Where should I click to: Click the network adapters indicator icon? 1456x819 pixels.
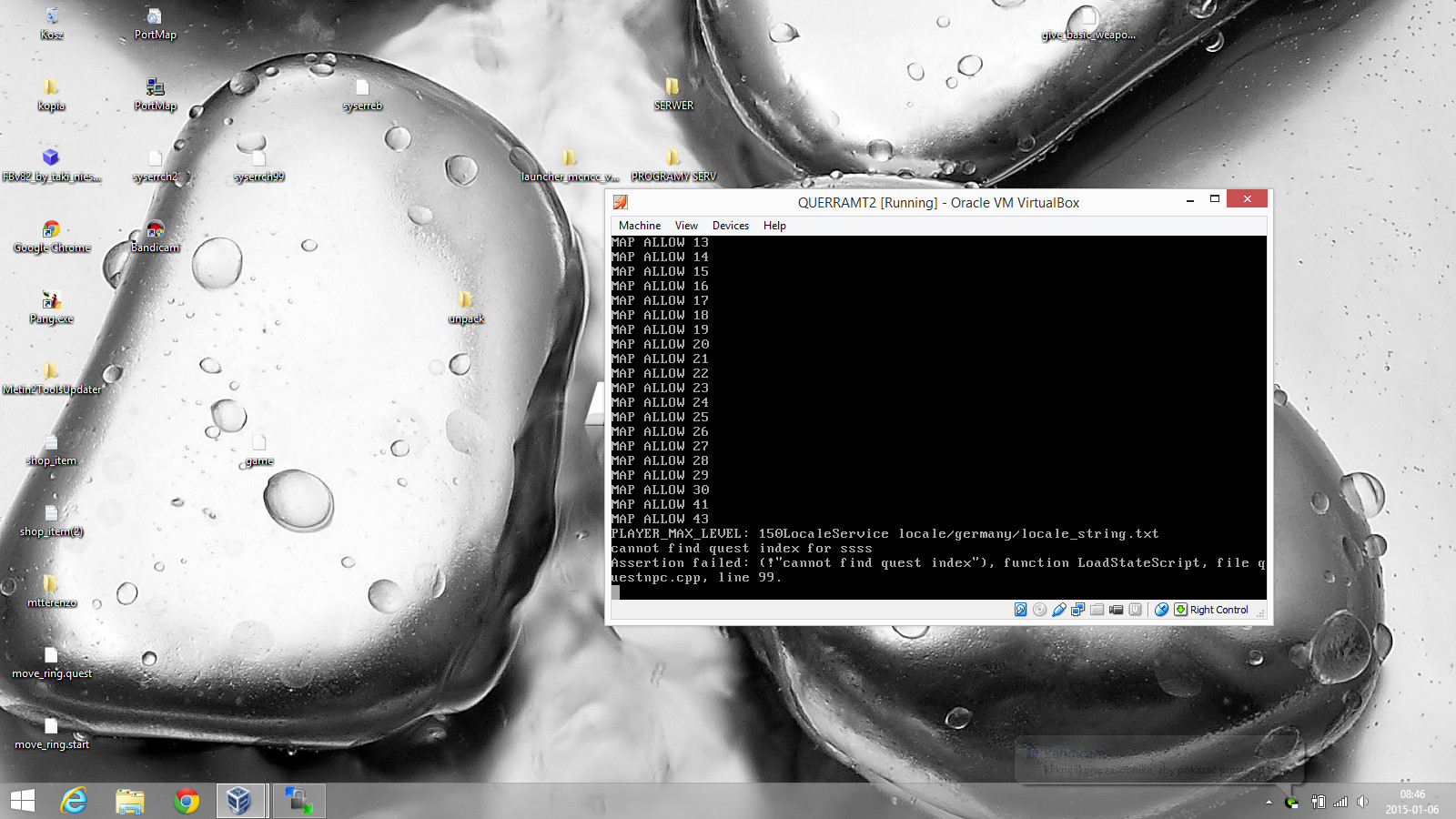(1078, 610)
